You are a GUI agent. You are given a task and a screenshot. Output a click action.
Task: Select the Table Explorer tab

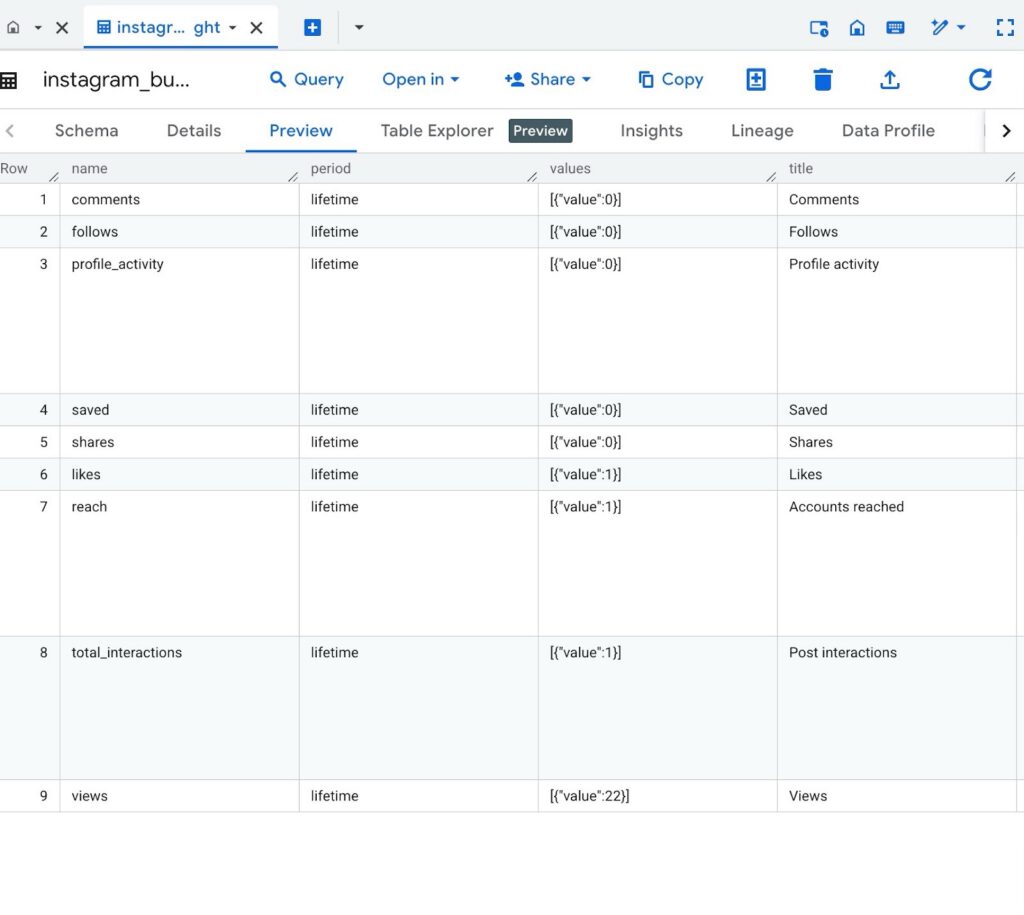point(437,131)
